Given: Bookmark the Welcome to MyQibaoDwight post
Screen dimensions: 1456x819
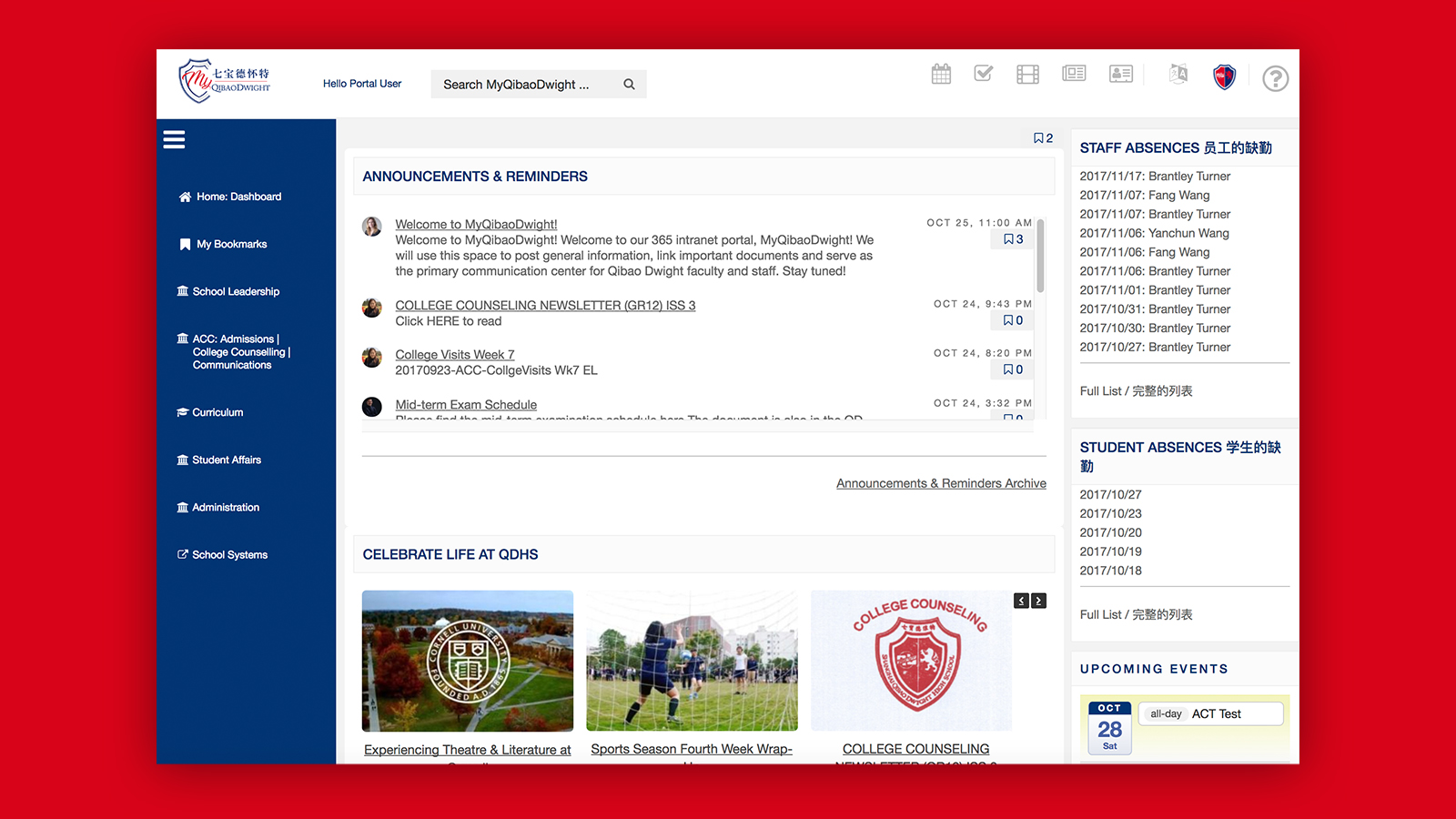Looking at the screenshot, I should 1013,239.
